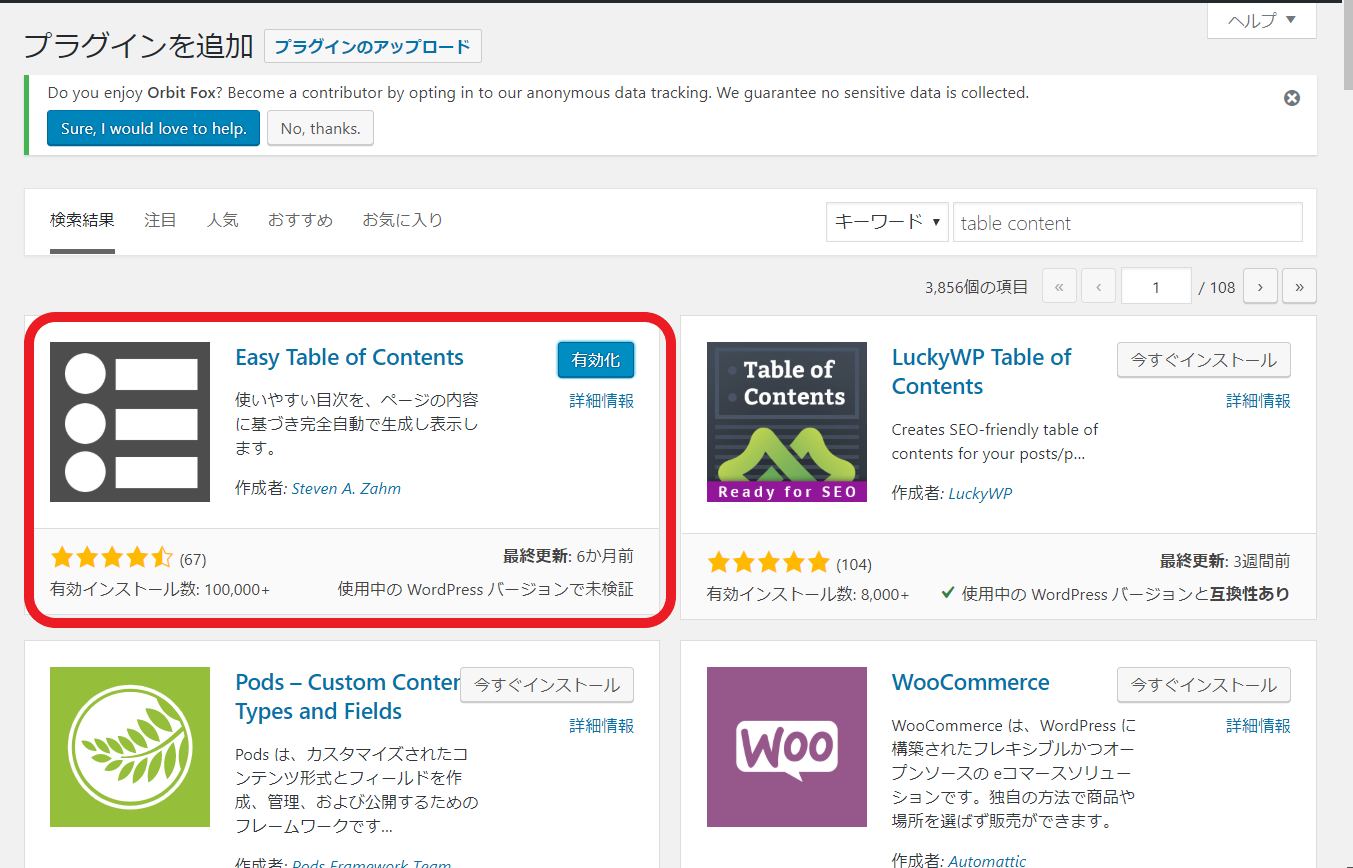Click the プラグインを追加 page heading
Screen dimensions: 1353x868
pyautogui.click(x=138, y=46)
